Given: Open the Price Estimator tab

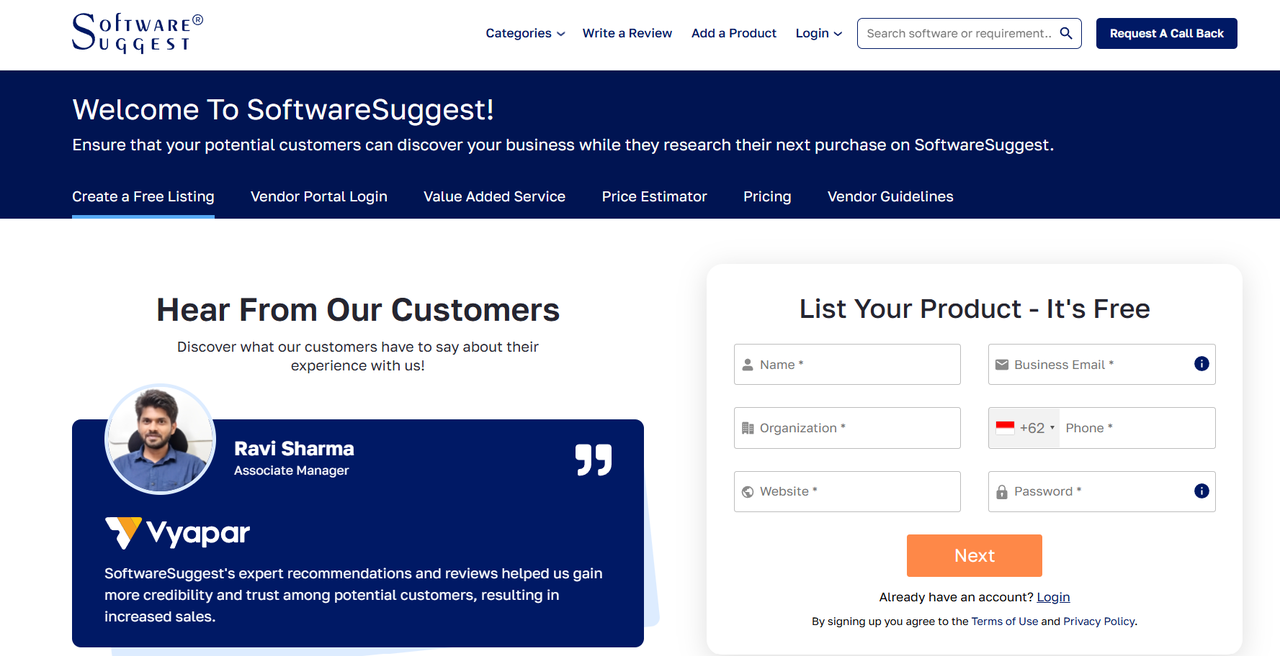Looking at the screenshot, I should [654, 197].
